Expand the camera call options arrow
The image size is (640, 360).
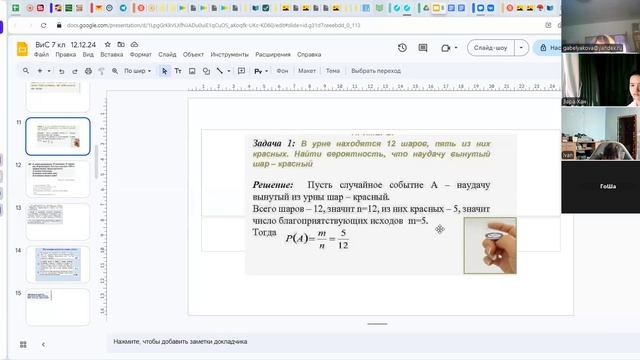[x=456, y=48]
